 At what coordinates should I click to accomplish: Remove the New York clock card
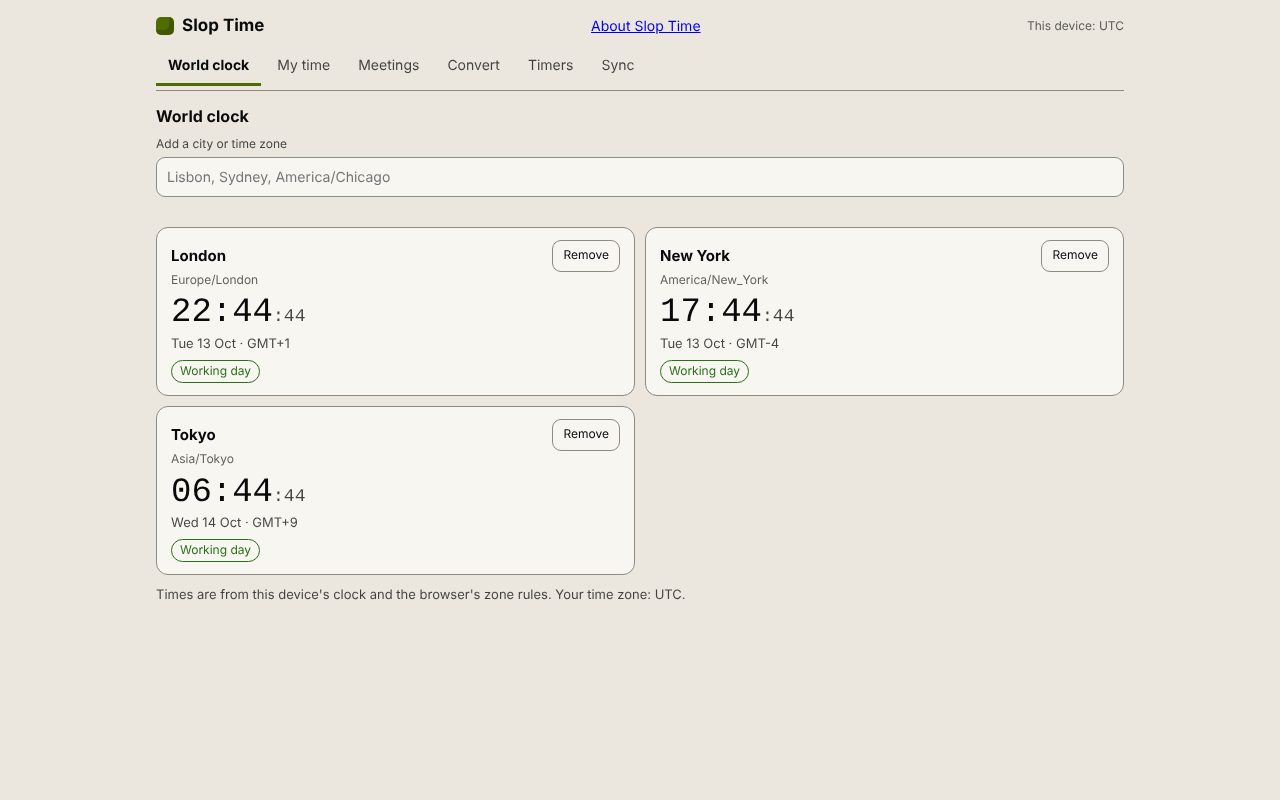[1075, 255]
